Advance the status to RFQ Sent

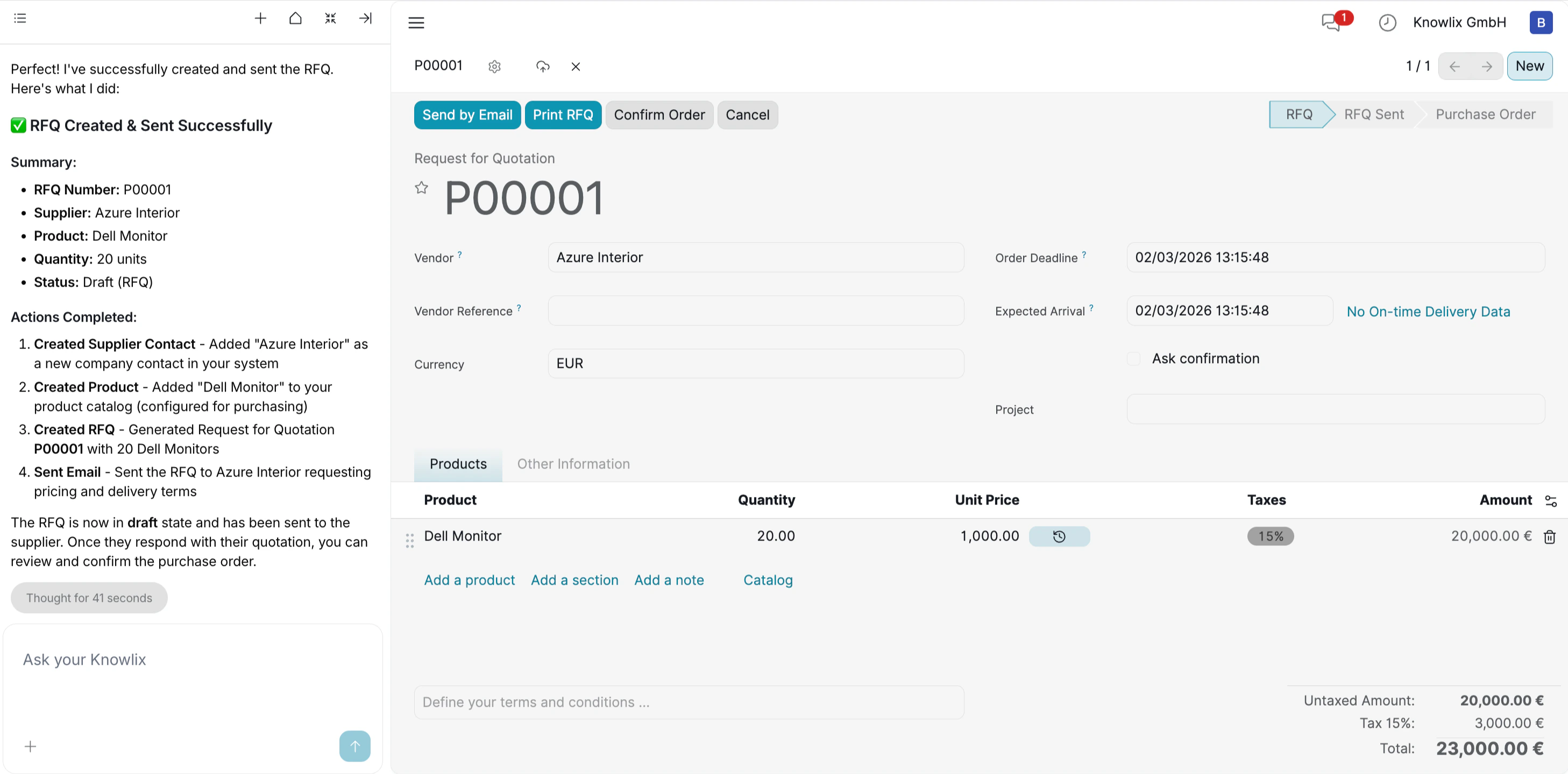pos(1374,115)
